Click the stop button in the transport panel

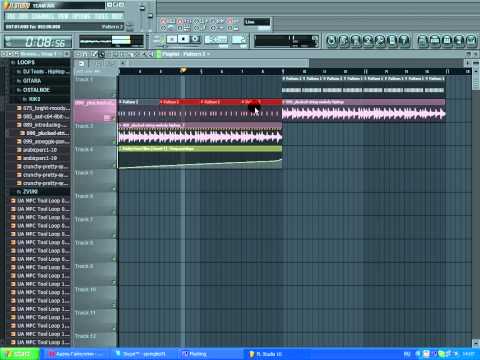[183, 39]
